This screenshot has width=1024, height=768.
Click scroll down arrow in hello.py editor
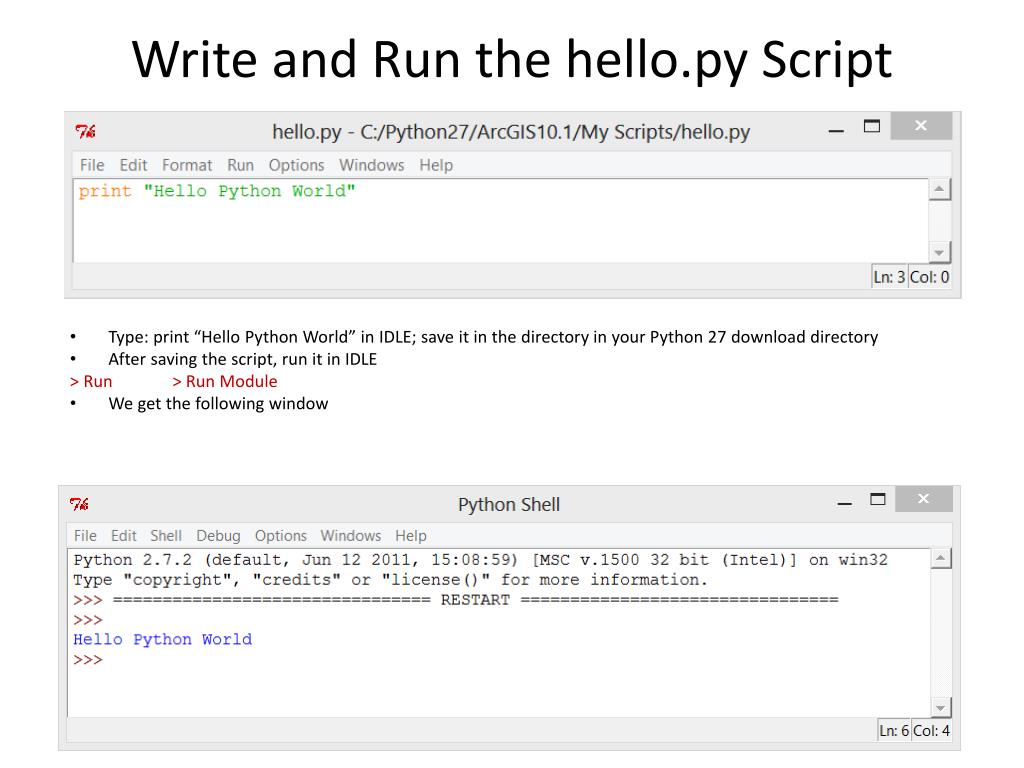940,252
